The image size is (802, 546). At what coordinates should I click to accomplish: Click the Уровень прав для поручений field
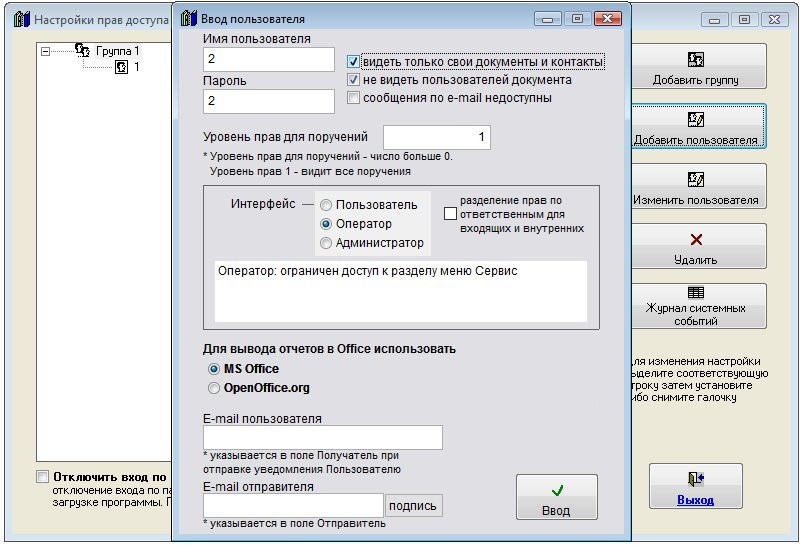click(437, 137)
